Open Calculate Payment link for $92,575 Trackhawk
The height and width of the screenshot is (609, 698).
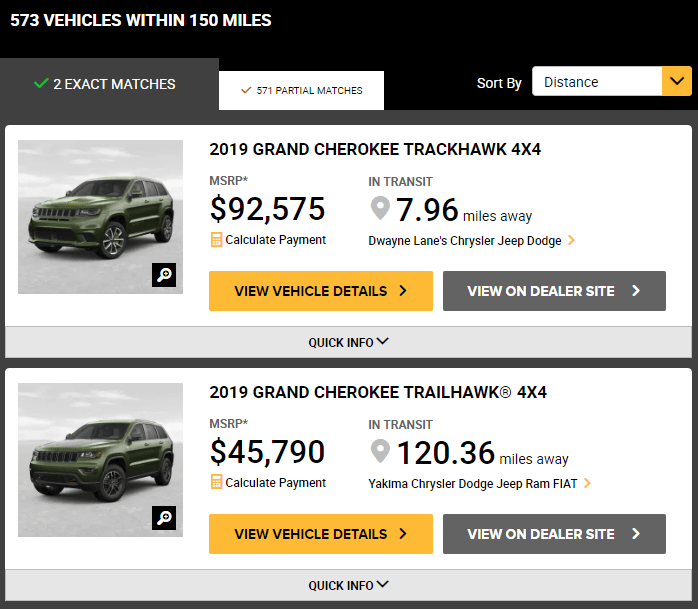click(275, 240)
